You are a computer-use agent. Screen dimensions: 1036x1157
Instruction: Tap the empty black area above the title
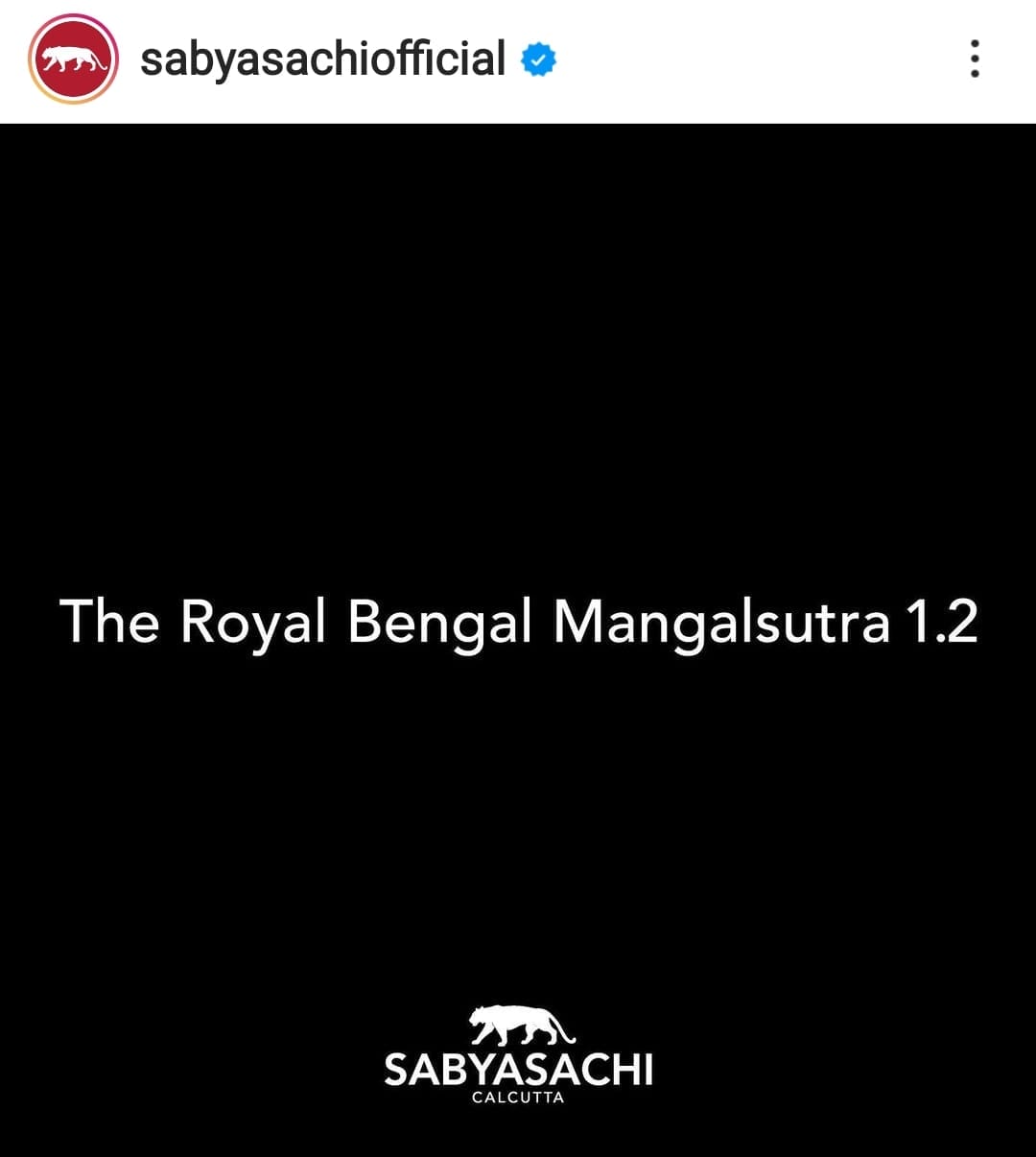click(518, 355)
